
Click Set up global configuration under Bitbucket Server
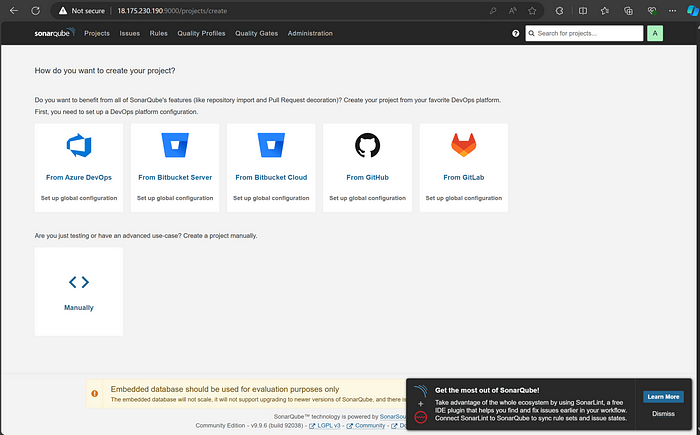coord(175,198)
